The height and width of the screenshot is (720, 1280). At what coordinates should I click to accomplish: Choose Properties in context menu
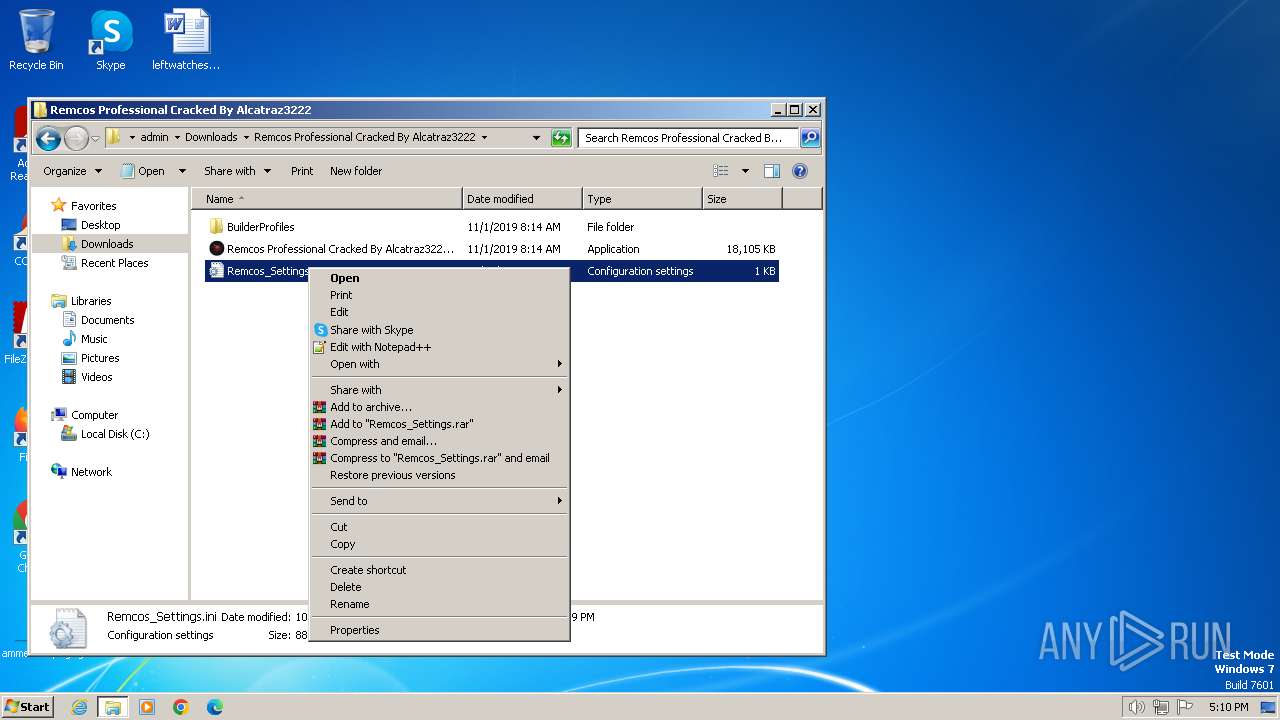[x=438, y=630]
